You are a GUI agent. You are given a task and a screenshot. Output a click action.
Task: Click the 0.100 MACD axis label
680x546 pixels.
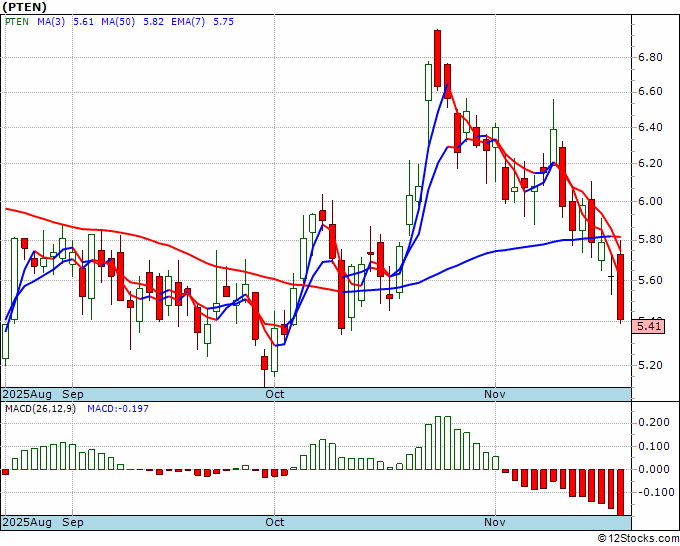tap(654, 446)
